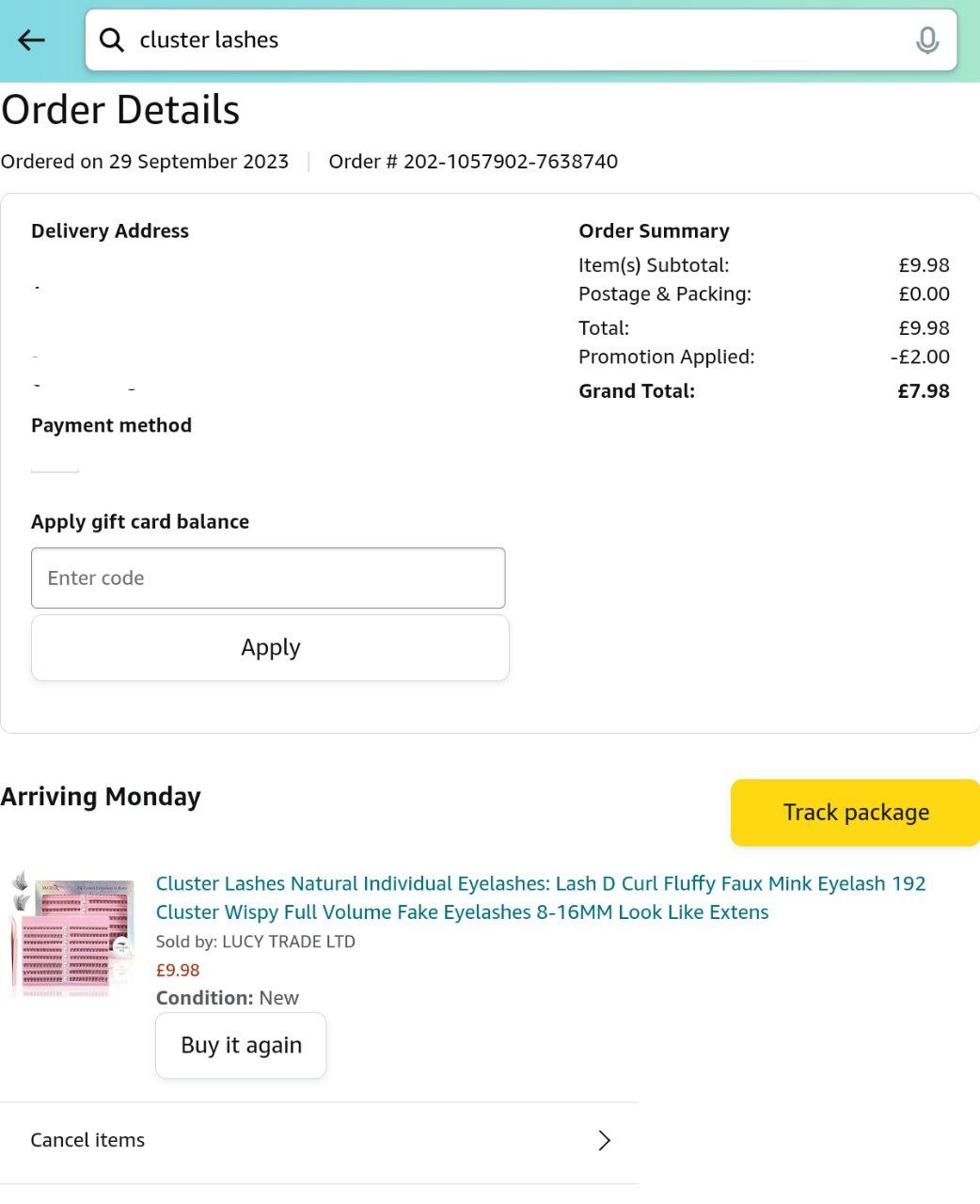
Task: Click the gift card Enter code field
Action: point(268,578)
